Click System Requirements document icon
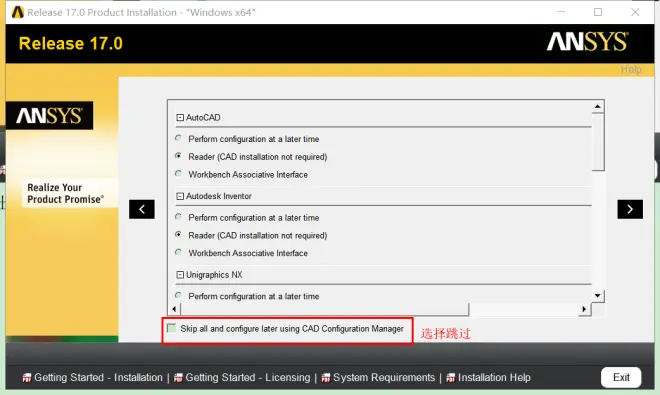This screenshot has height=395, width=660. point(326,378)
